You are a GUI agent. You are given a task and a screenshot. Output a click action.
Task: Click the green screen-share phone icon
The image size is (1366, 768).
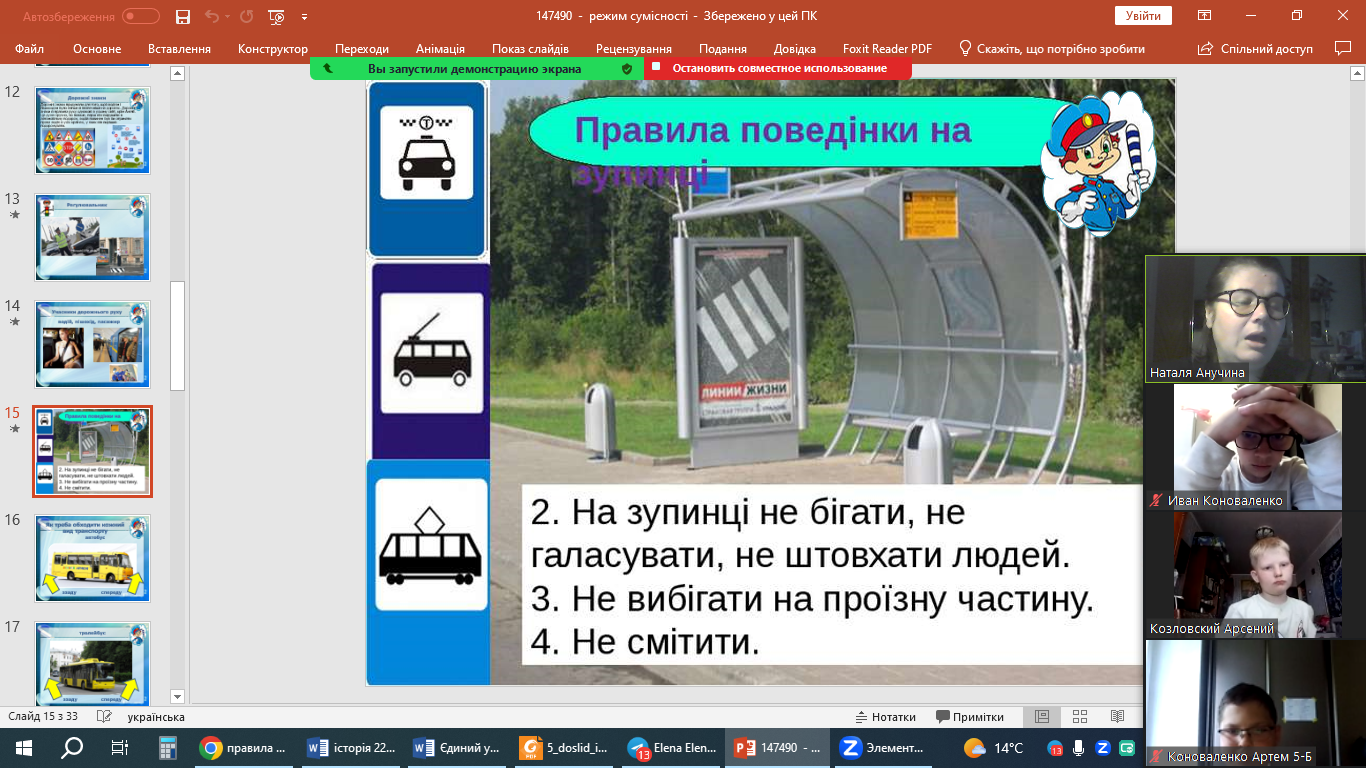click(327, 68)
